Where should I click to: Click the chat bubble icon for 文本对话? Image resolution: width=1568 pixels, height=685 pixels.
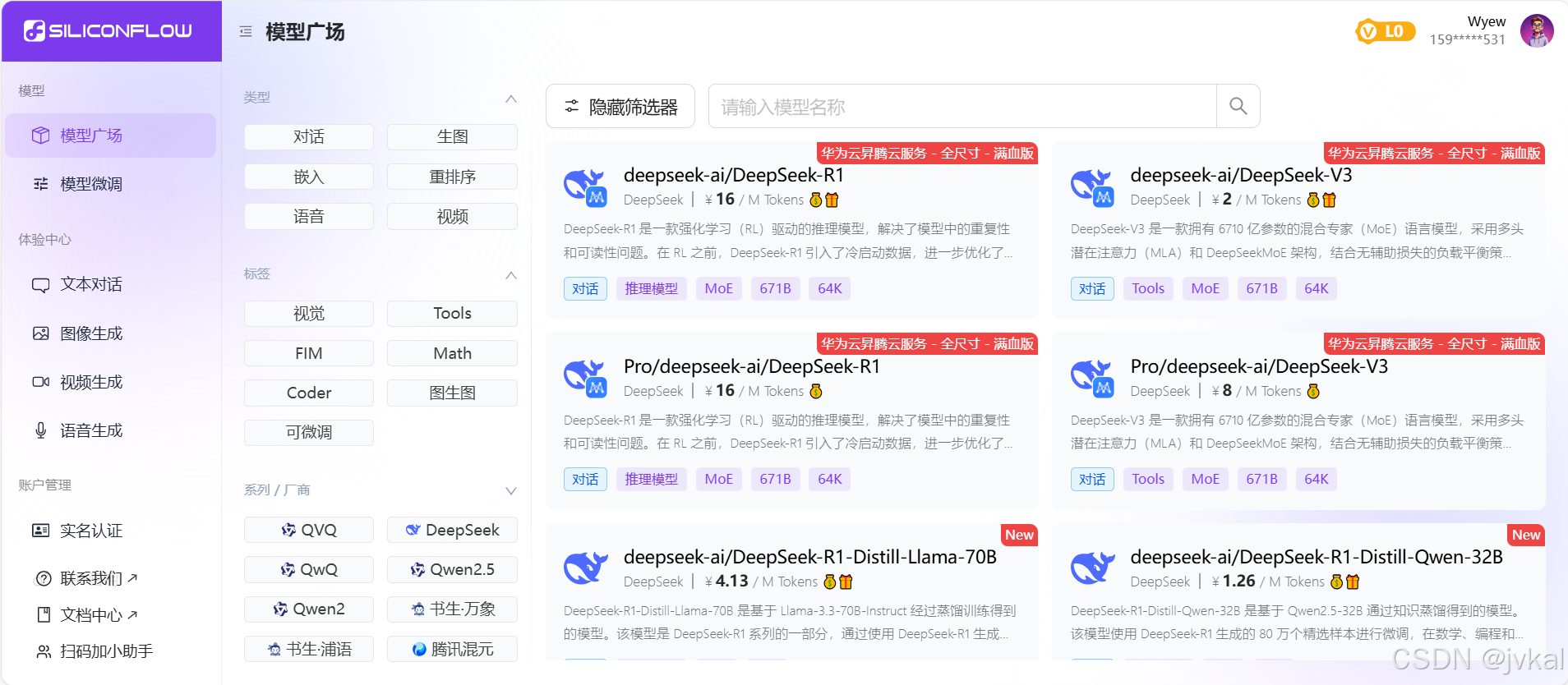(x=40, y=285)
